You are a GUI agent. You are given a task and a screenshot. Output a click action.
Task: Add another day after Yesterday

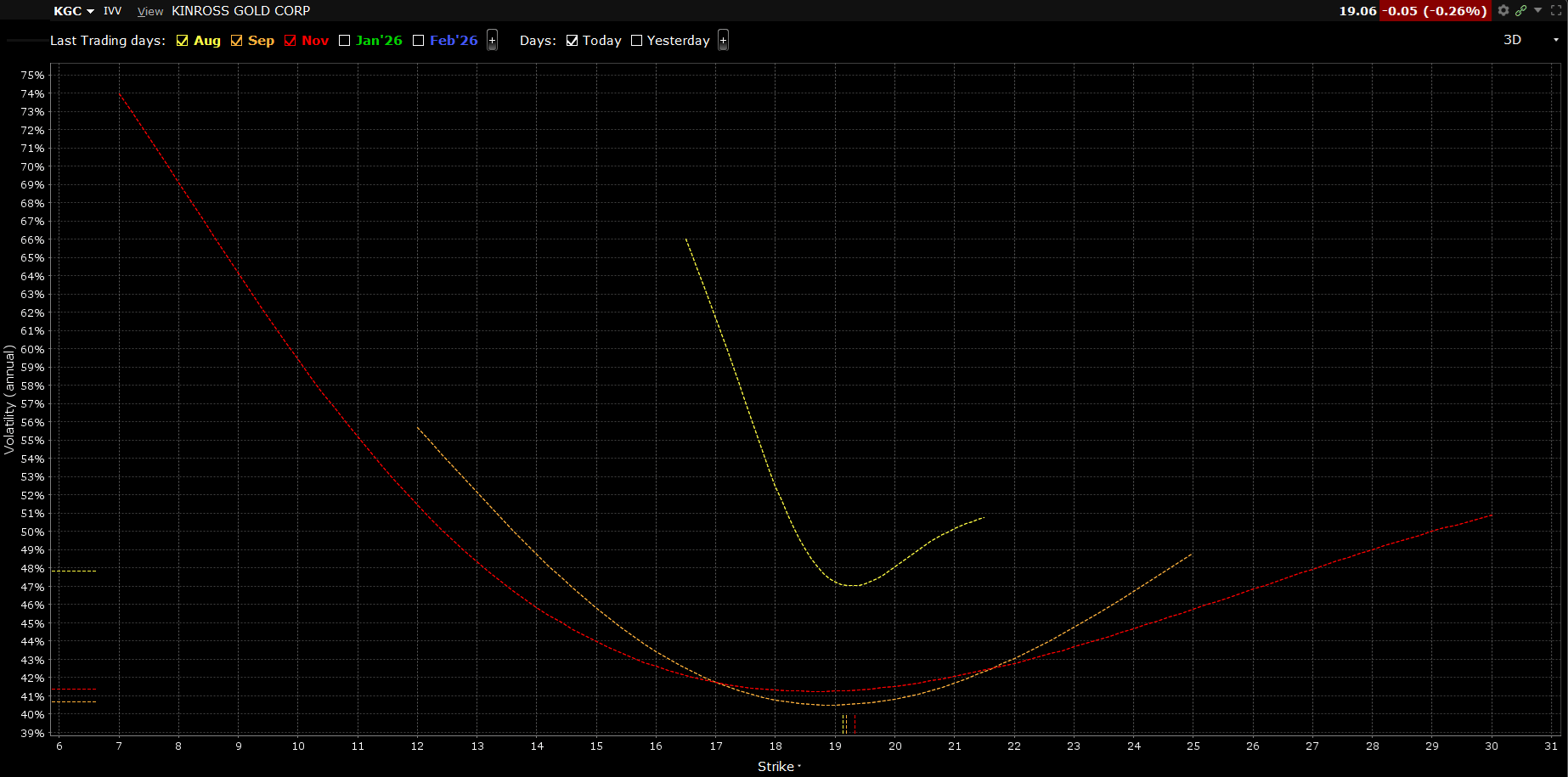click(723, 41)
